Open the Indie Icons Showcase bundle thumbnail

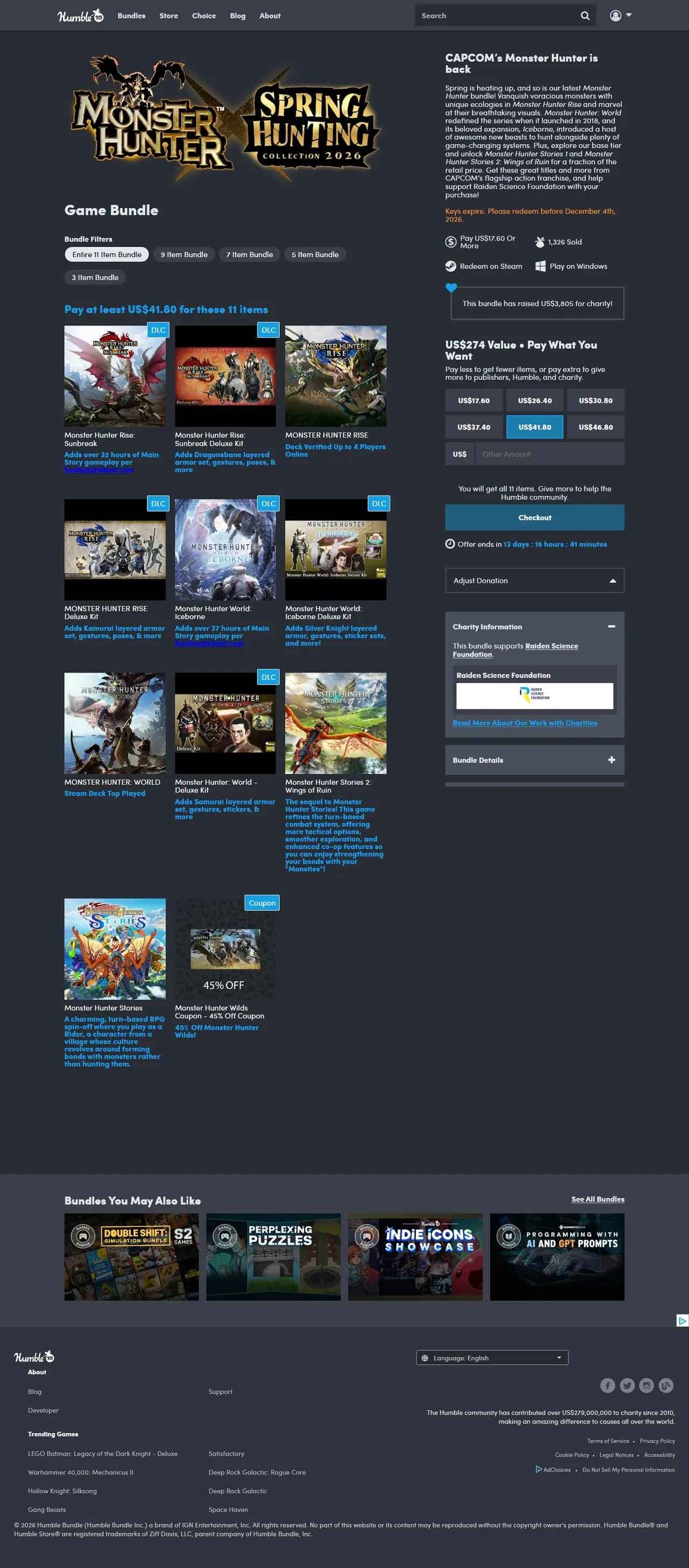pyautogui.click(x=415, y=1257)
